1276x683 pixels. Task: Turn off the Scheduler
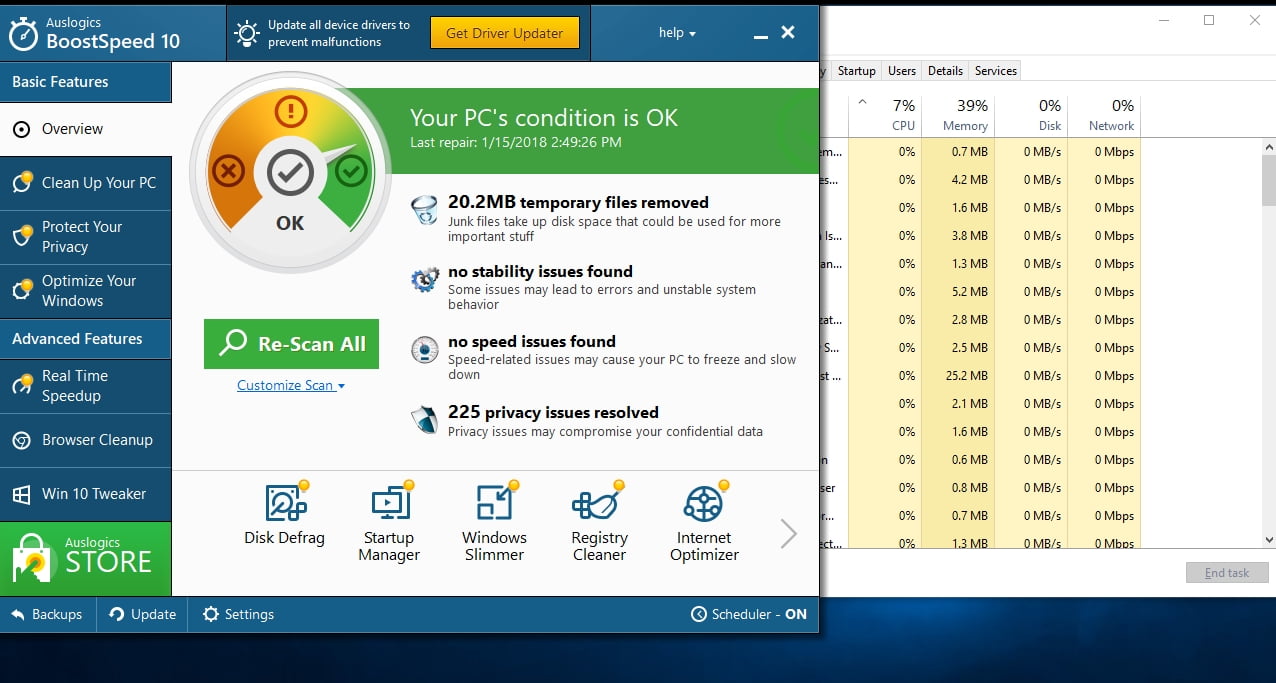point(748,614)
